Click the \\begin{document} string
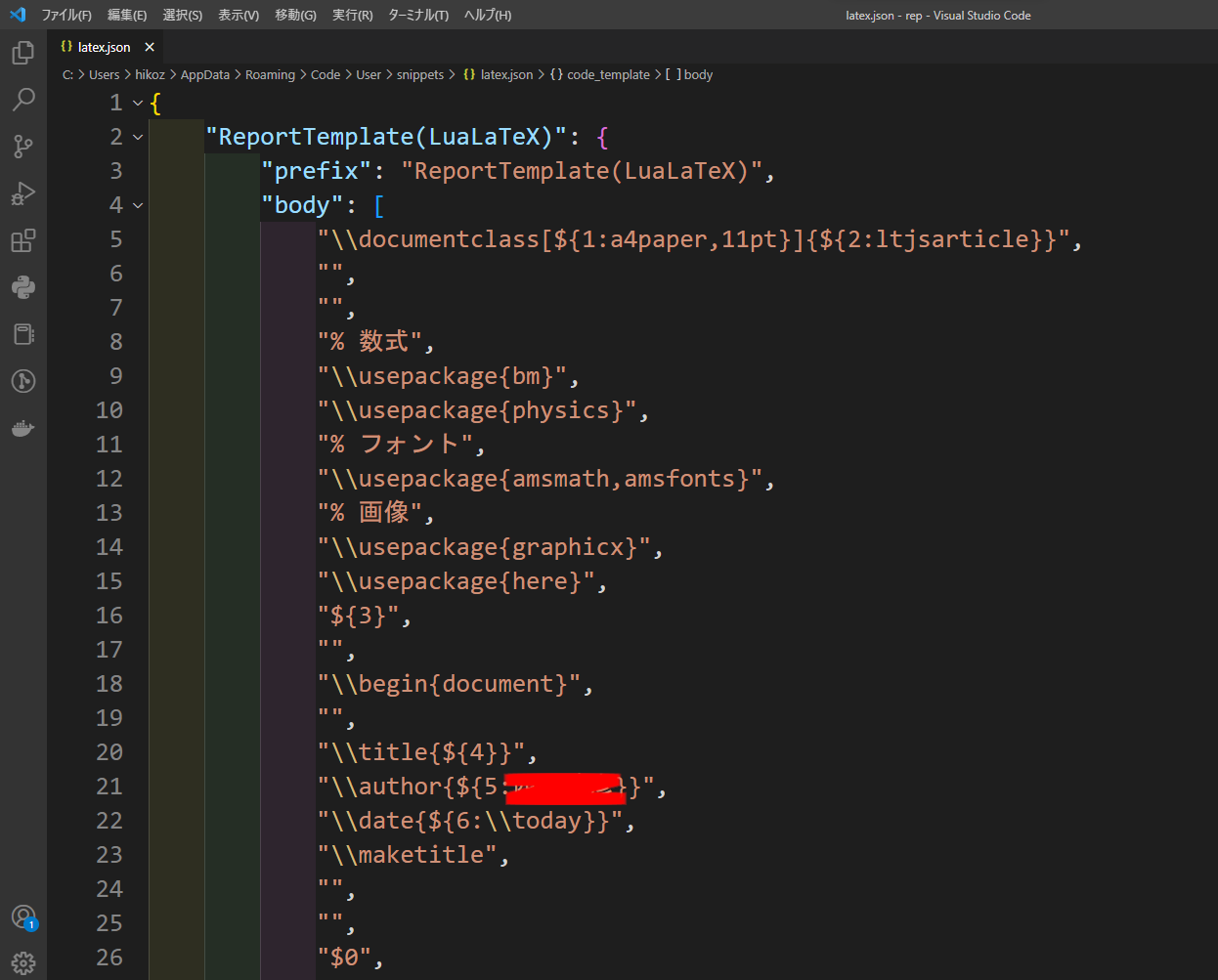Image resolution: width=1218 pixels, height=980 pixels. point(449,684)
